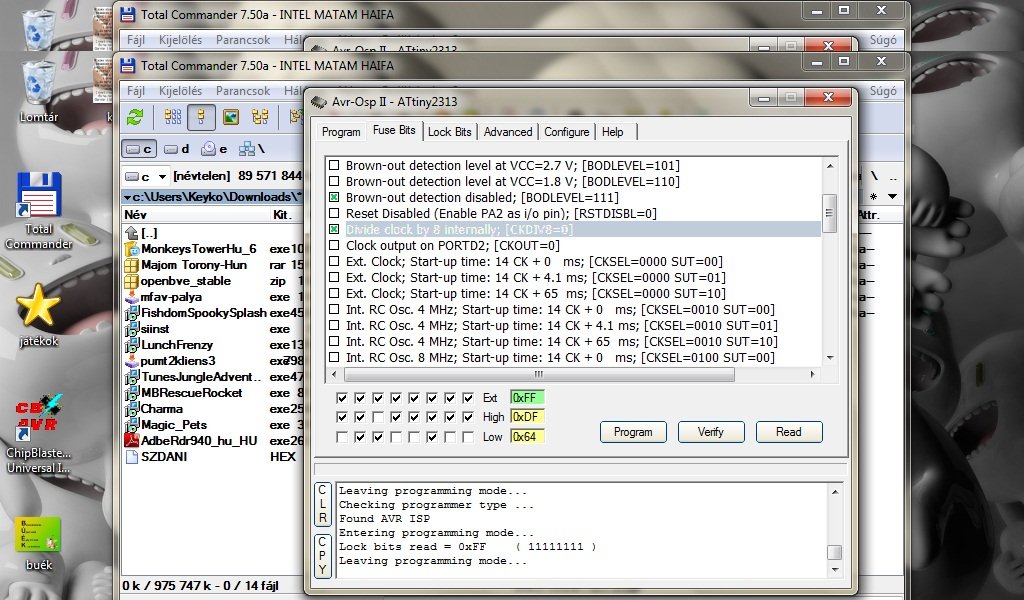Image resolution: width=1024 pixels, height=600 pixels.
Task: Click log output vertical scrollbar thumb
Action: pyautogui.click(x=834, y=552)
